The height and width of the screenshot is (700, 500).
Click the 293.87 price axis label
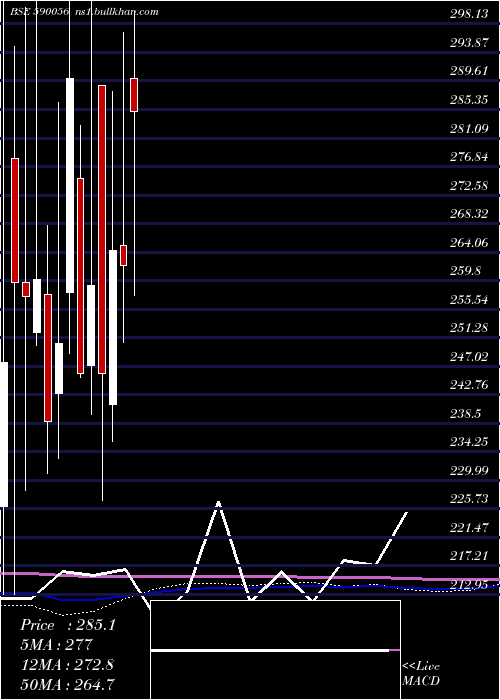pyautogui.click(x=469, y=43)
